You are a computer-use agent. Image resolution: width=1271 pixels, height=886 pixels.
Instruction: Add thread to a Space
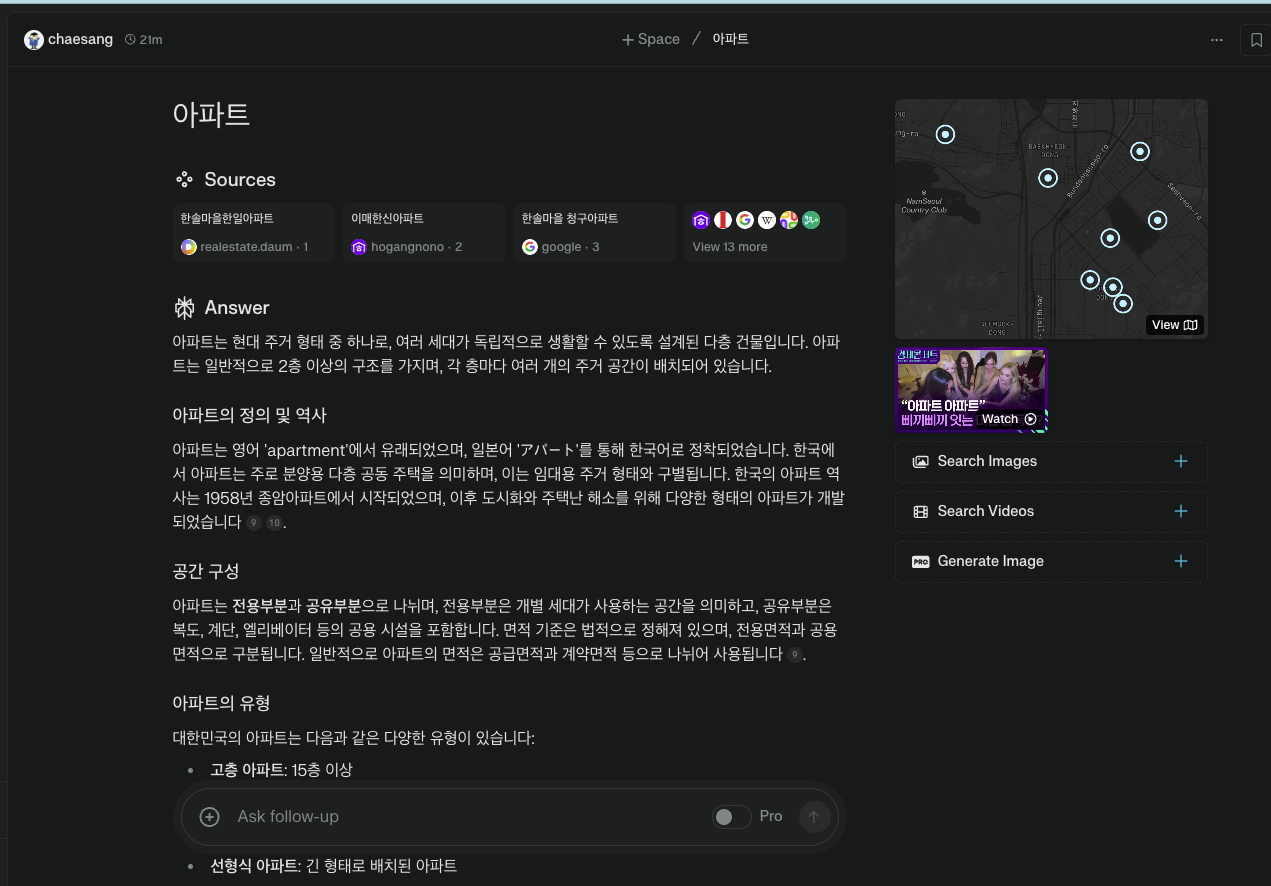(650, 40)
